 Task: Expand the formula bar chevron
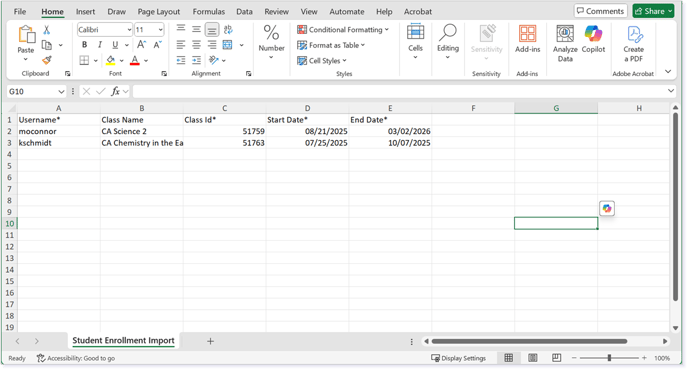point(670,91)
